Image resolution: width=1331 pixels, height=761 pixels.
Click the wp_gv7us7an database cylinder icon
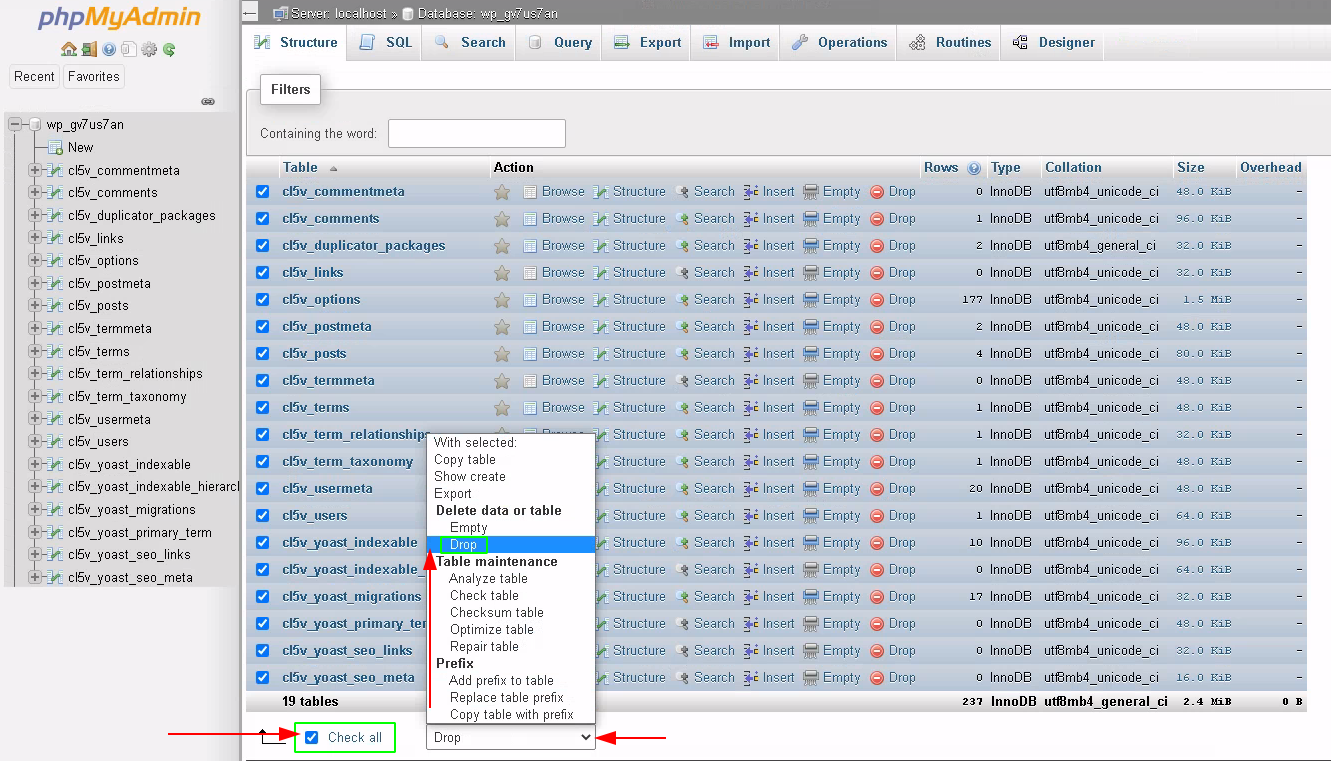pyautogui.click(x=35, y=125)
